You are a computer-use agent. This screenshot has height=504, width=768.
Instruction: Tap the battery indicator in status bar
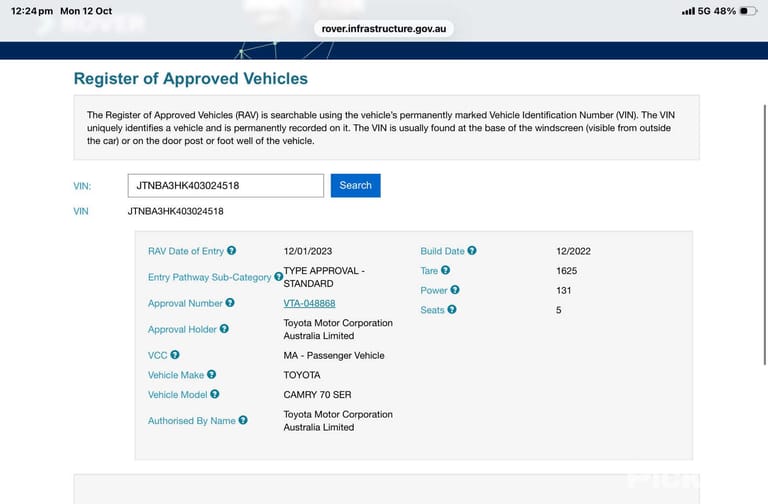point(748,11)
